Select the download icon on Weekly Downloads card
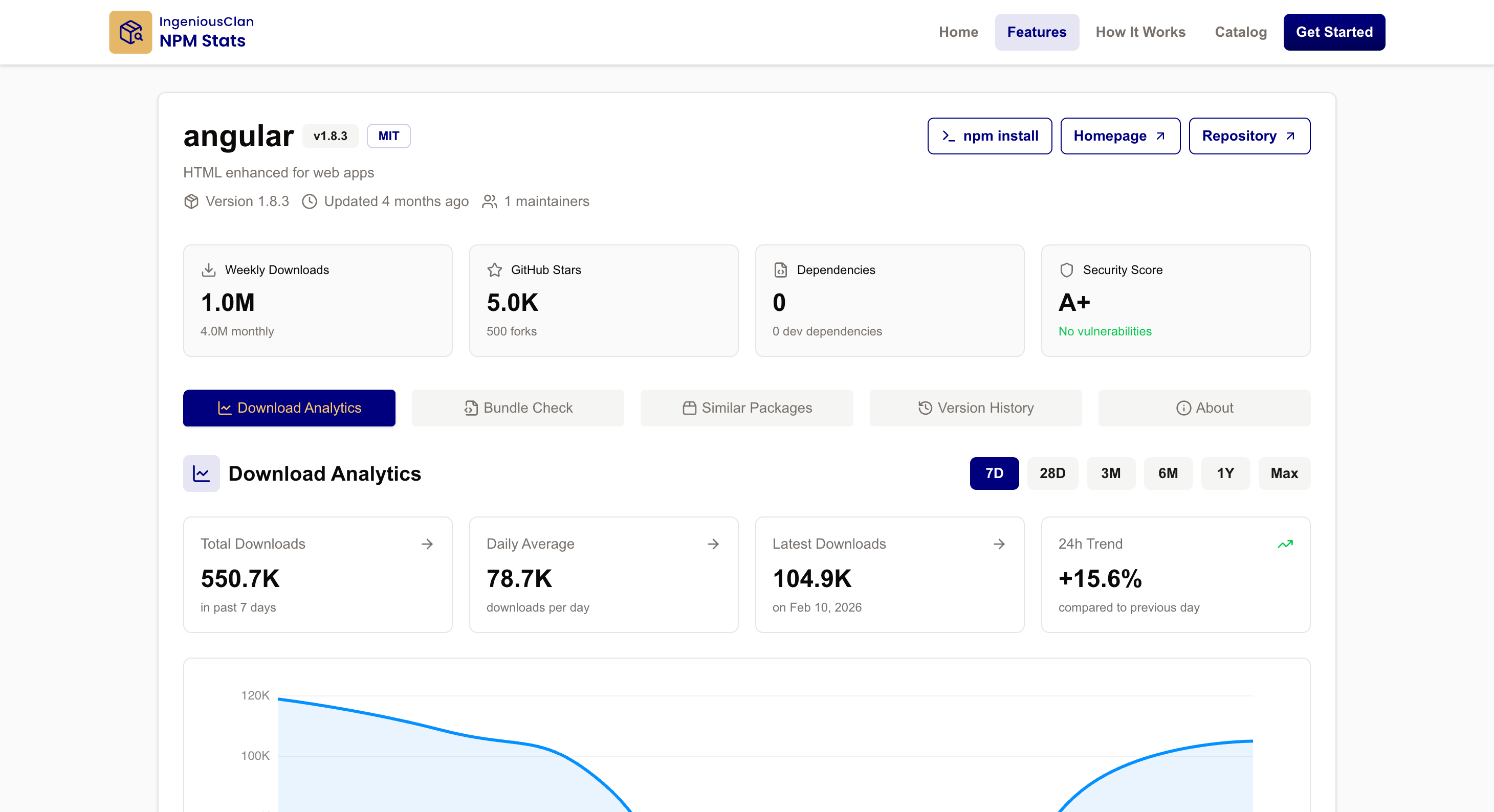This screenshot has height=812, width=1494. [208, 269]
